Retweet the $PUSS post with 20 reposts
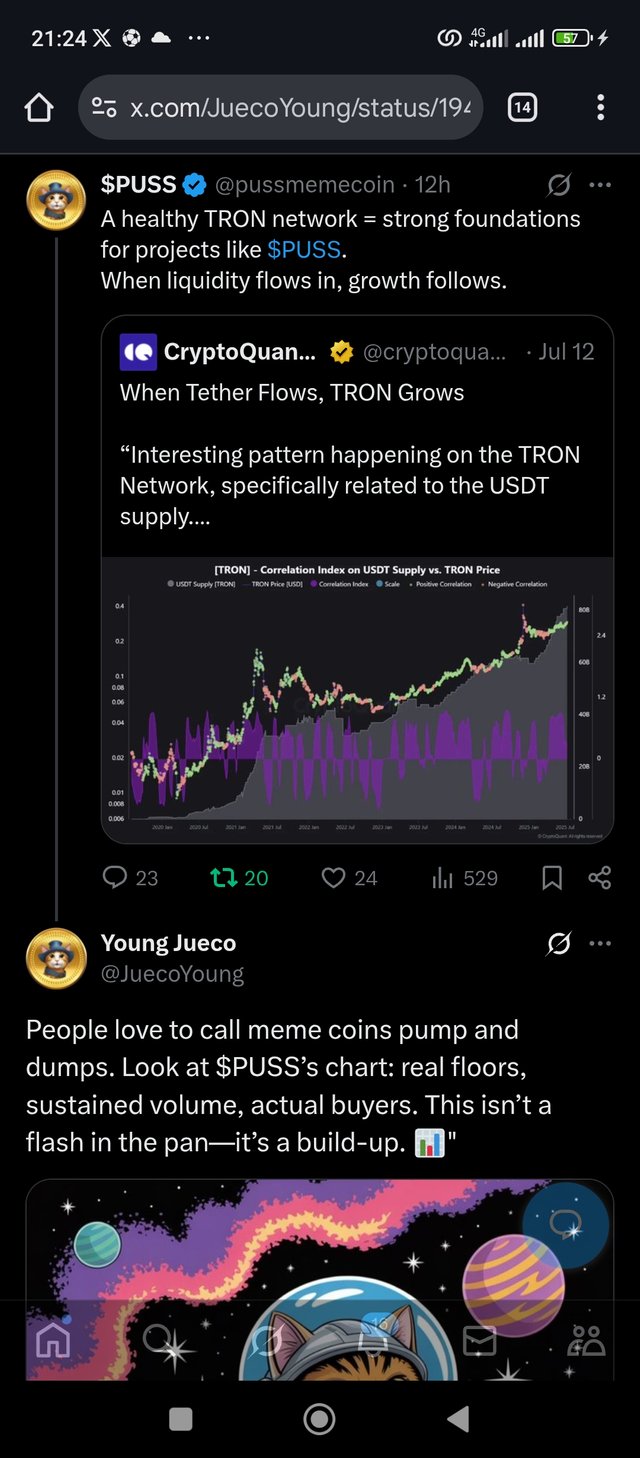640x1458 pixels. 239,878
